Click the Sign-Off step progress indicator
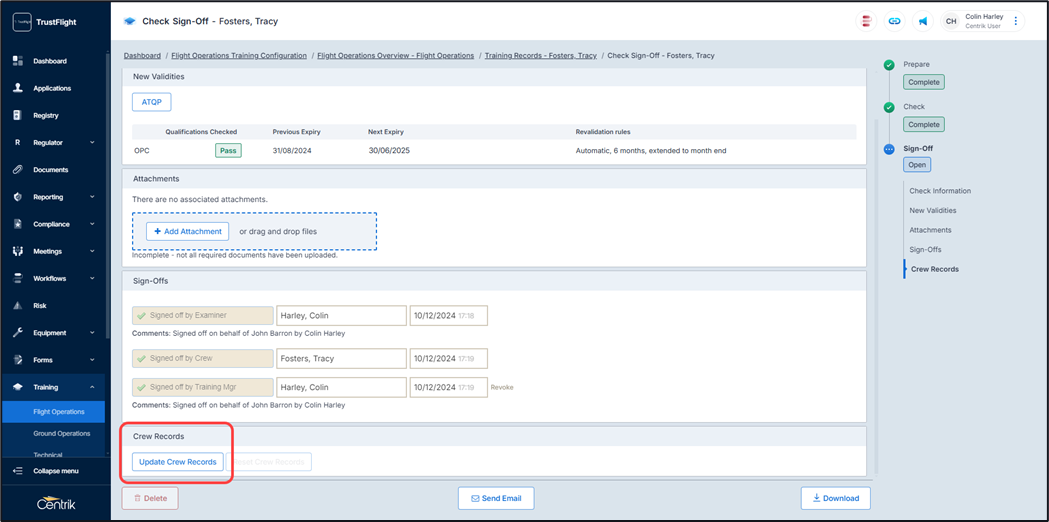 [x=889, y=149]
